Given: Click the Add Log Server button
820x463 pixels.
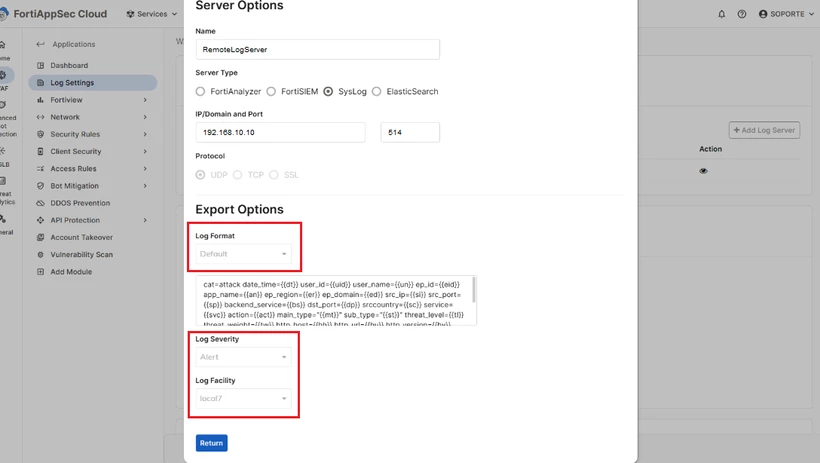Looking at the screenshot, I should (x=764, y=130).
